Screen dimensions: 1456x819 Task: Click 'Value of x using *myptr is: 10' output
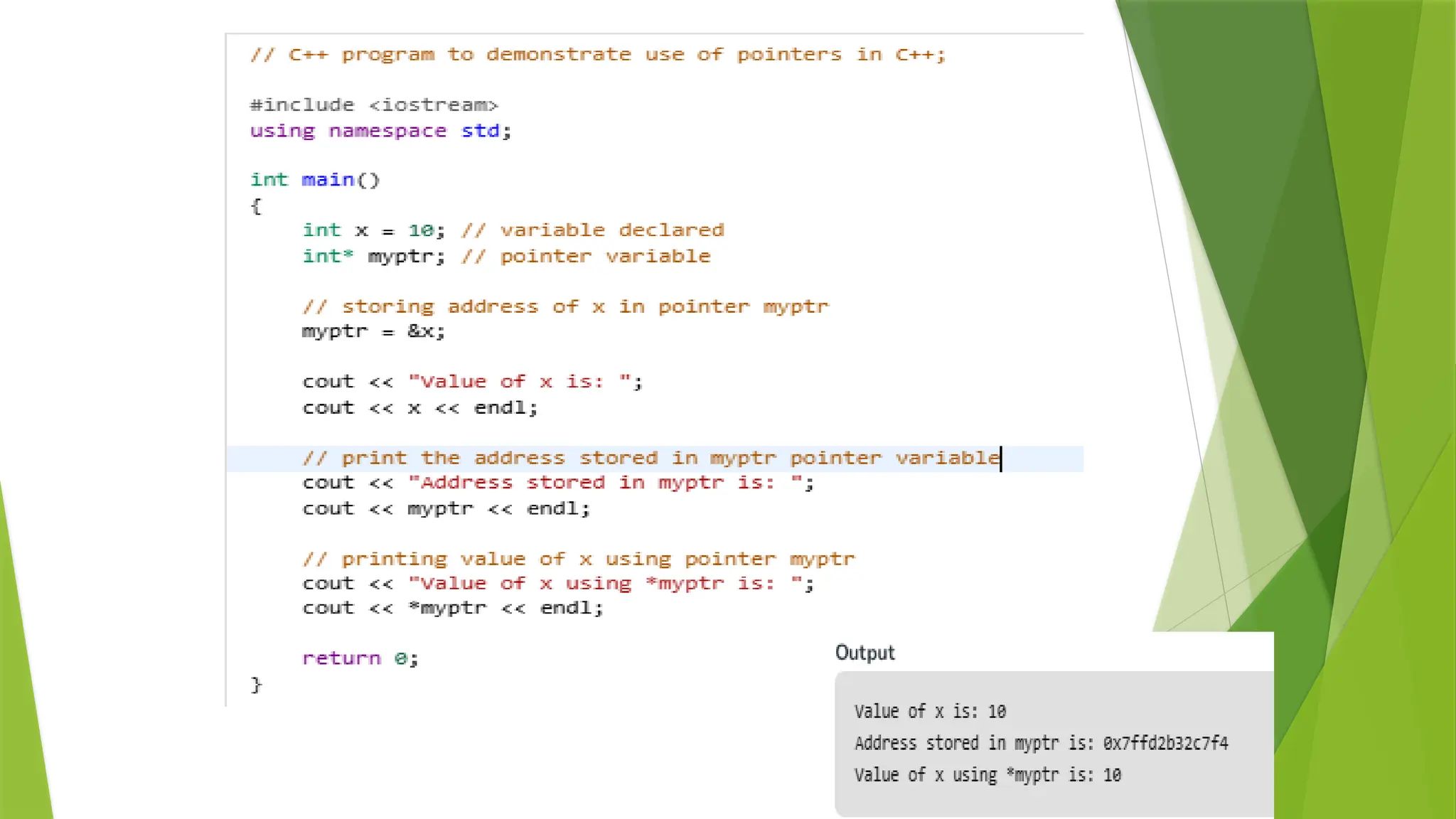pos(987,775)
